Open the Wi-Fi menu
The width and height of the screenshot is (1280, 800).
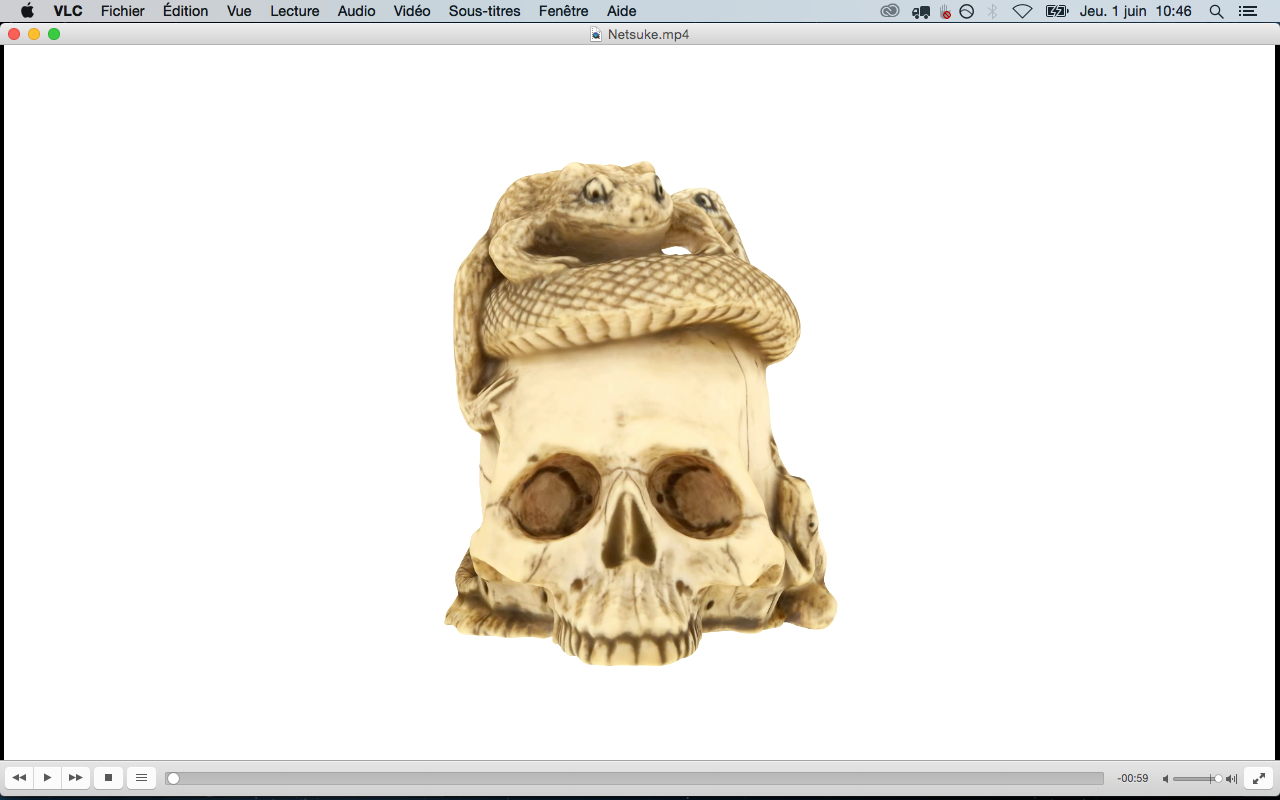click(1022, 11)
